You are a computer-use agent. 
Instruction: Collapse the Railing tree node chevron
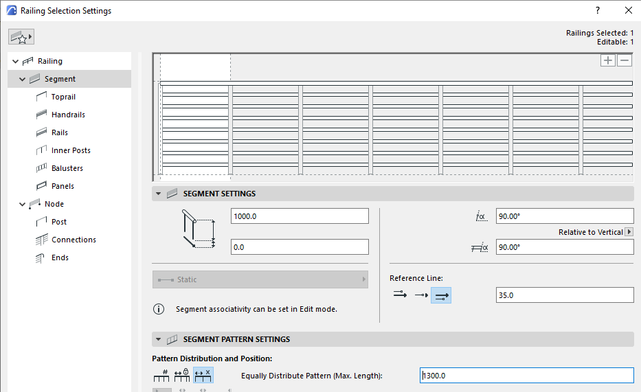(x=16, y=61)
